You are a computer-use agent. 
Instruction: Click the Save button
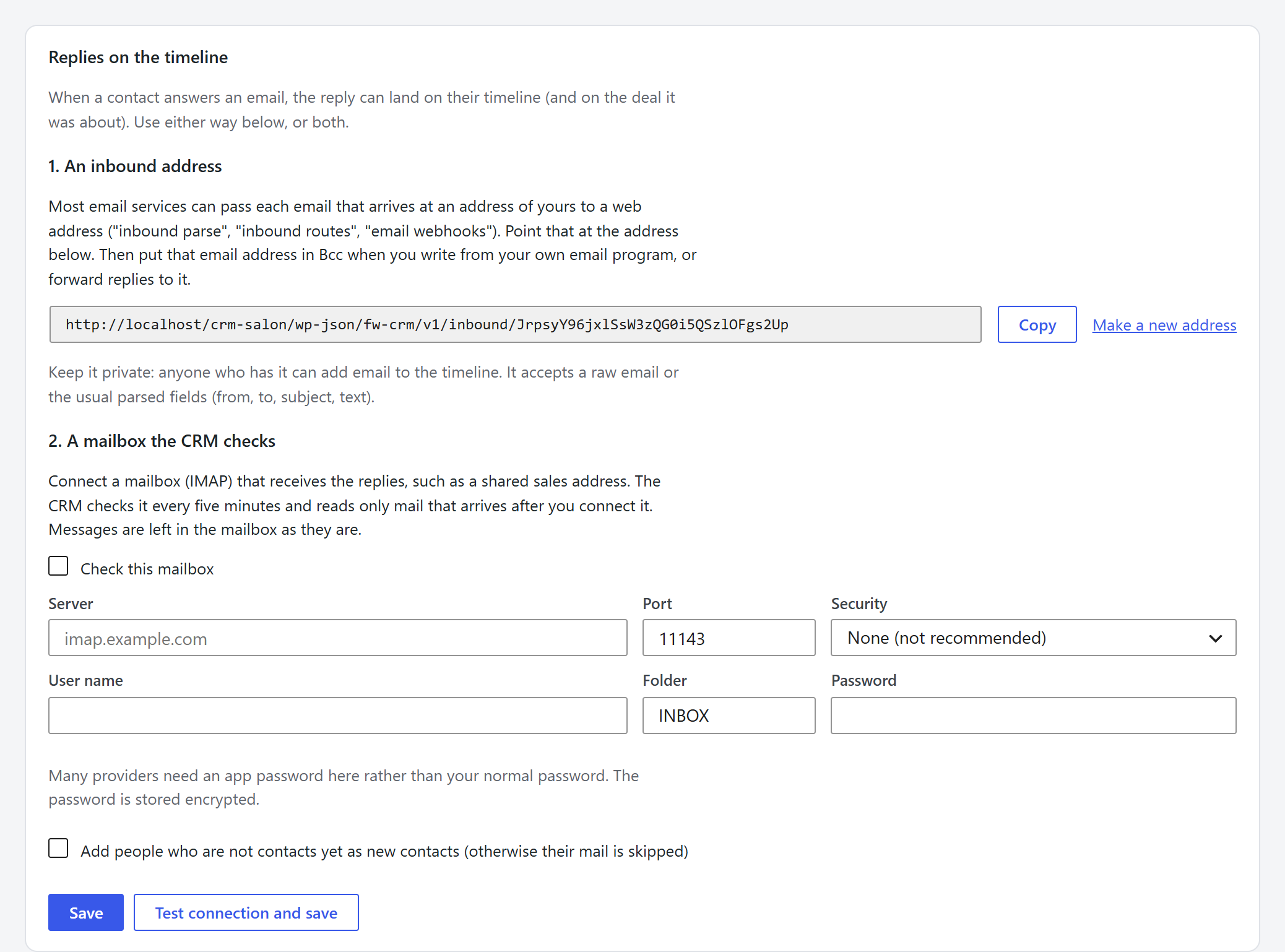tap(86, 913)
